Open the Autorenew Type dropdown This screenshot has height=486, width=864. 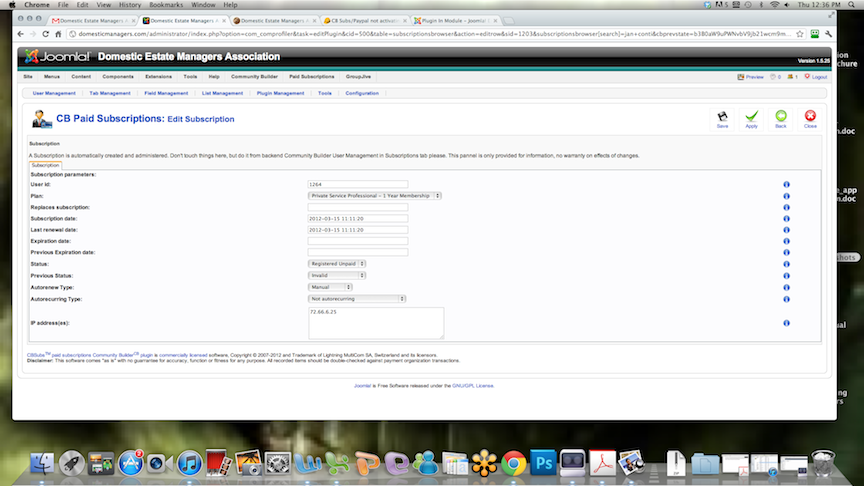[x=330, y=287]
